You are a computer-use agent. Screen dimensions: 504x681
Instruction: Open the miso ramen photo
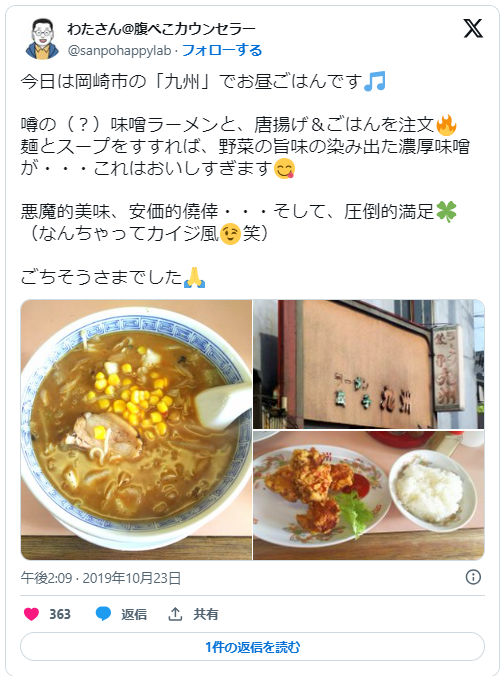coord(136,430)
